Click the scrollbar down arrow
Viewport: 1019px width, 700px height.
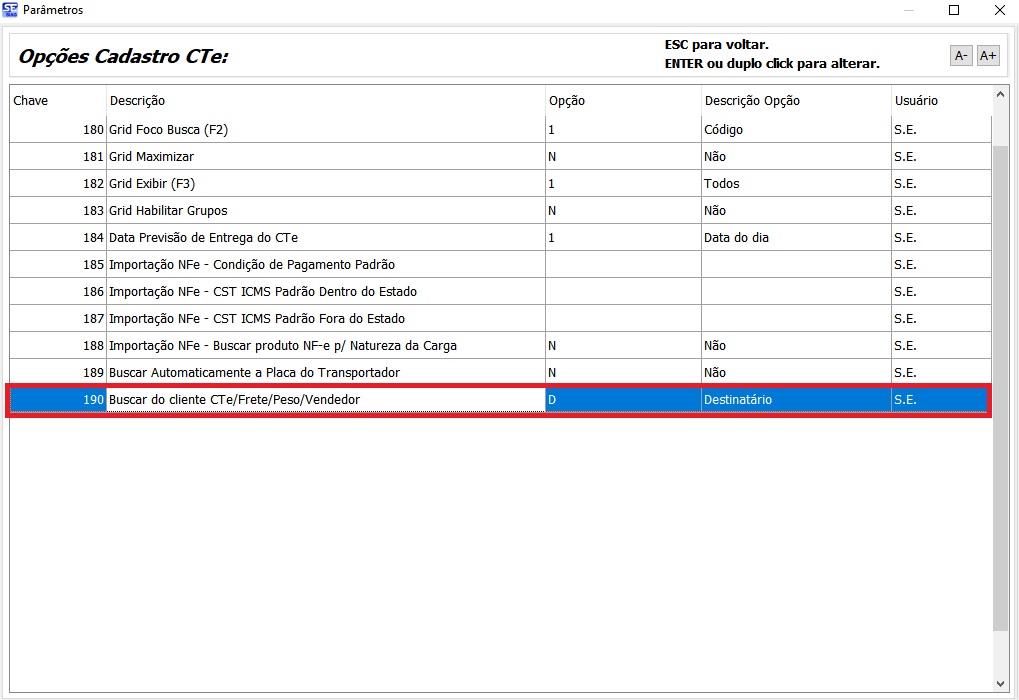click(1000, 685)
